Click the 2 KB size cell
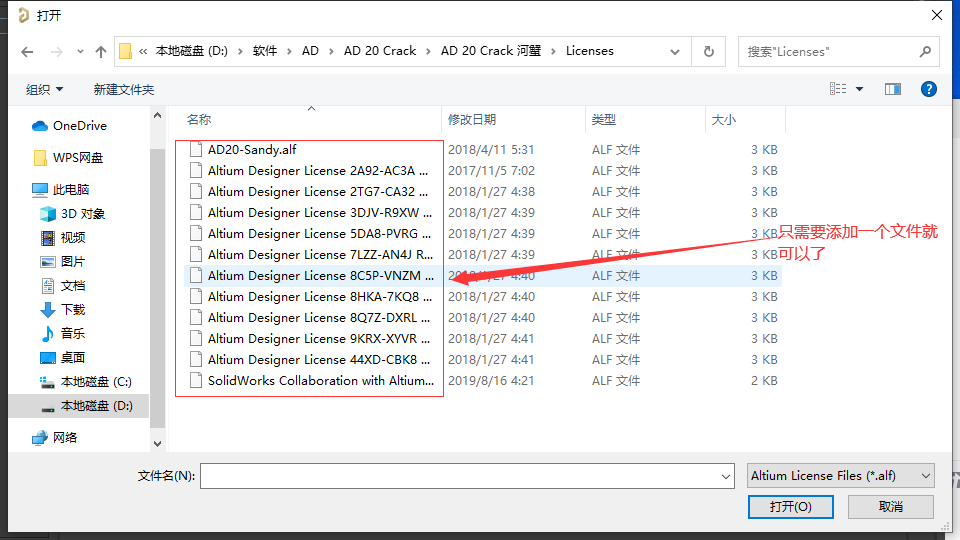Viewport: 960px width, 540px height. click(x=764, y=380)
